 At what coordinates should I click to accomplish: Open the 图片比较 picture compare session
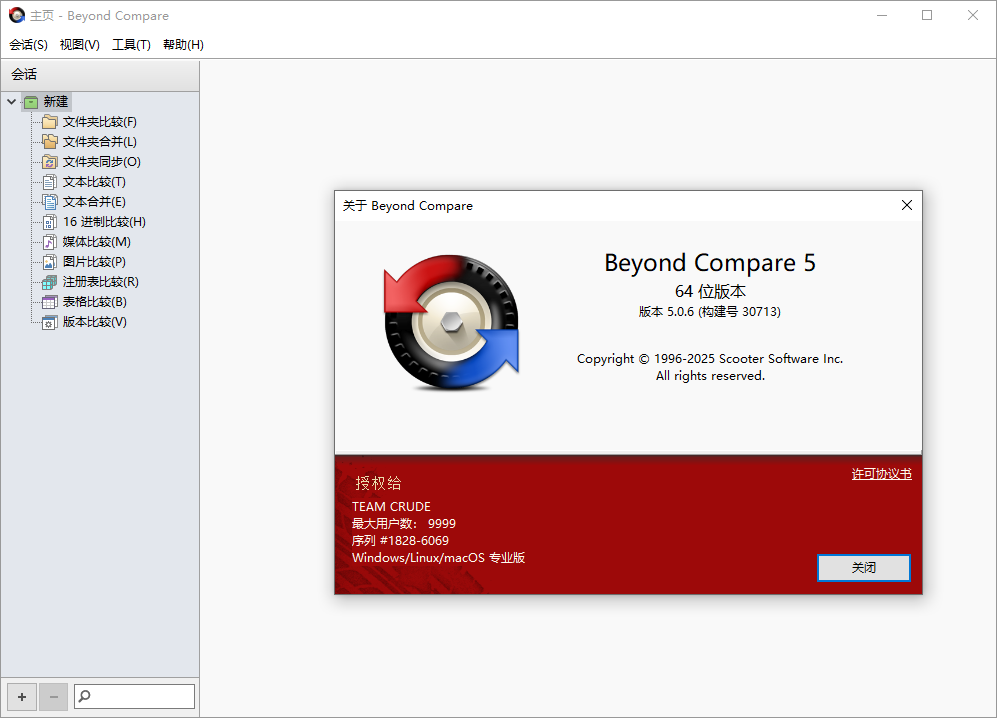pyautogui.click(x=83, y=261)
